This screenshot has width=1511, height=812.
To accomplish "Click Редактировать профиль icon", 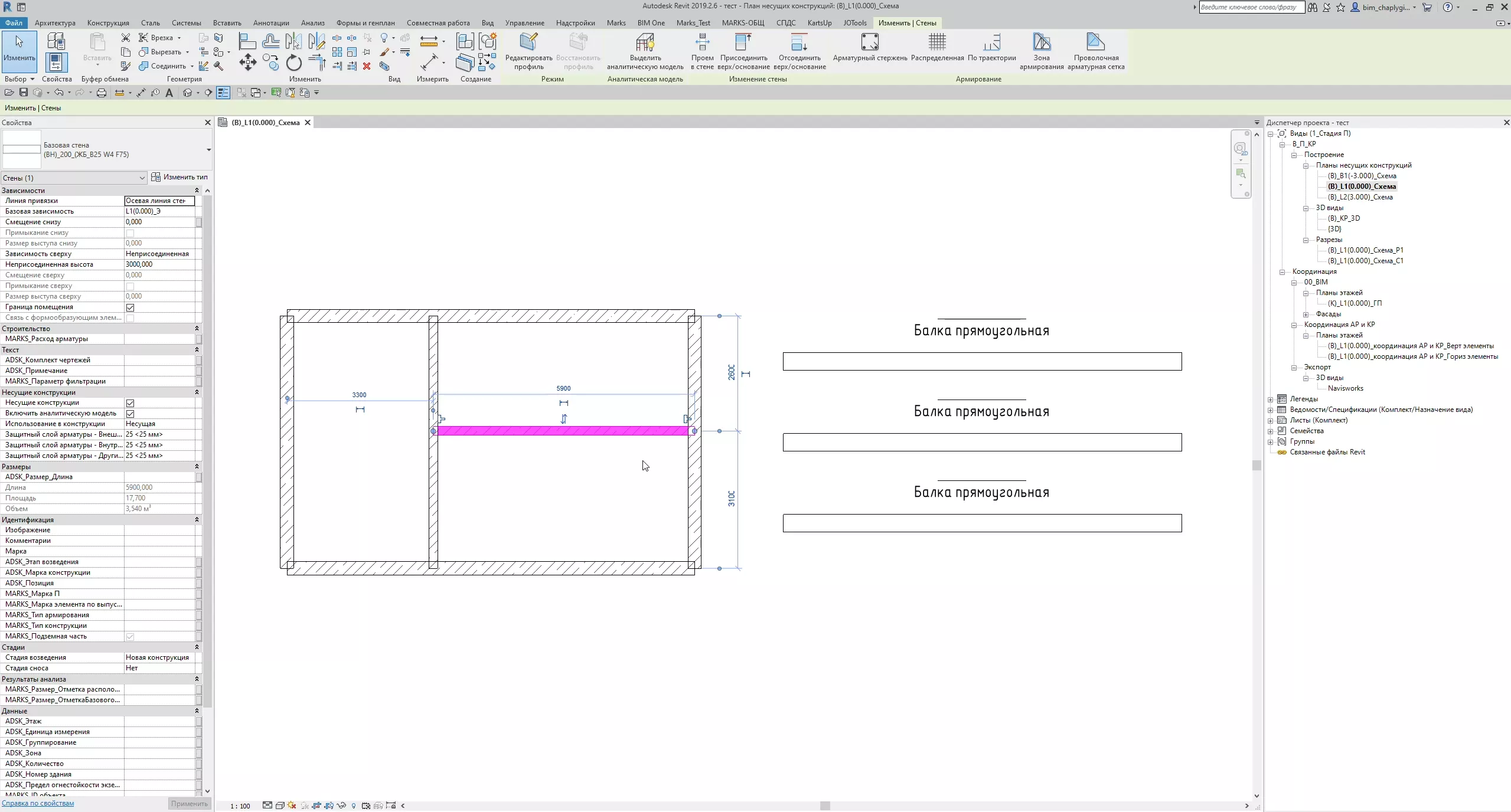I will (528, 42).
